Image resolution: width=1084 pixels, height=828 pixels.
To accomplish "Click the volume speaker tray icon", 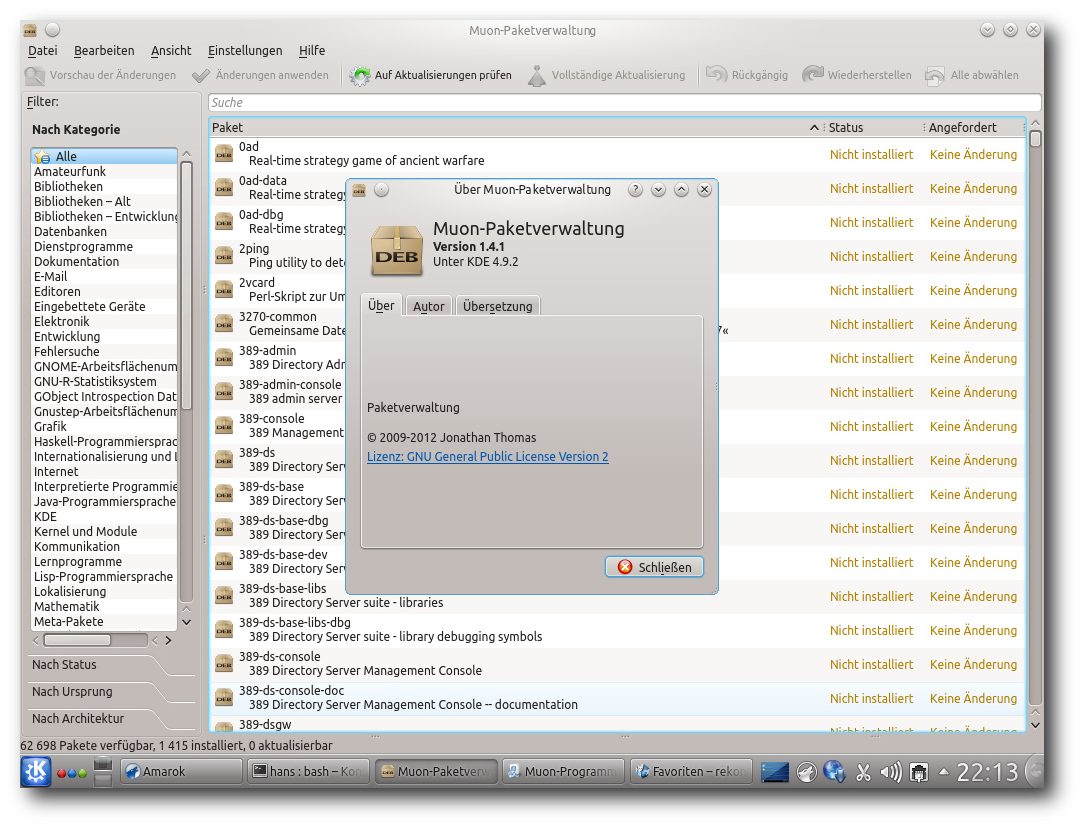I will (890, 771).
